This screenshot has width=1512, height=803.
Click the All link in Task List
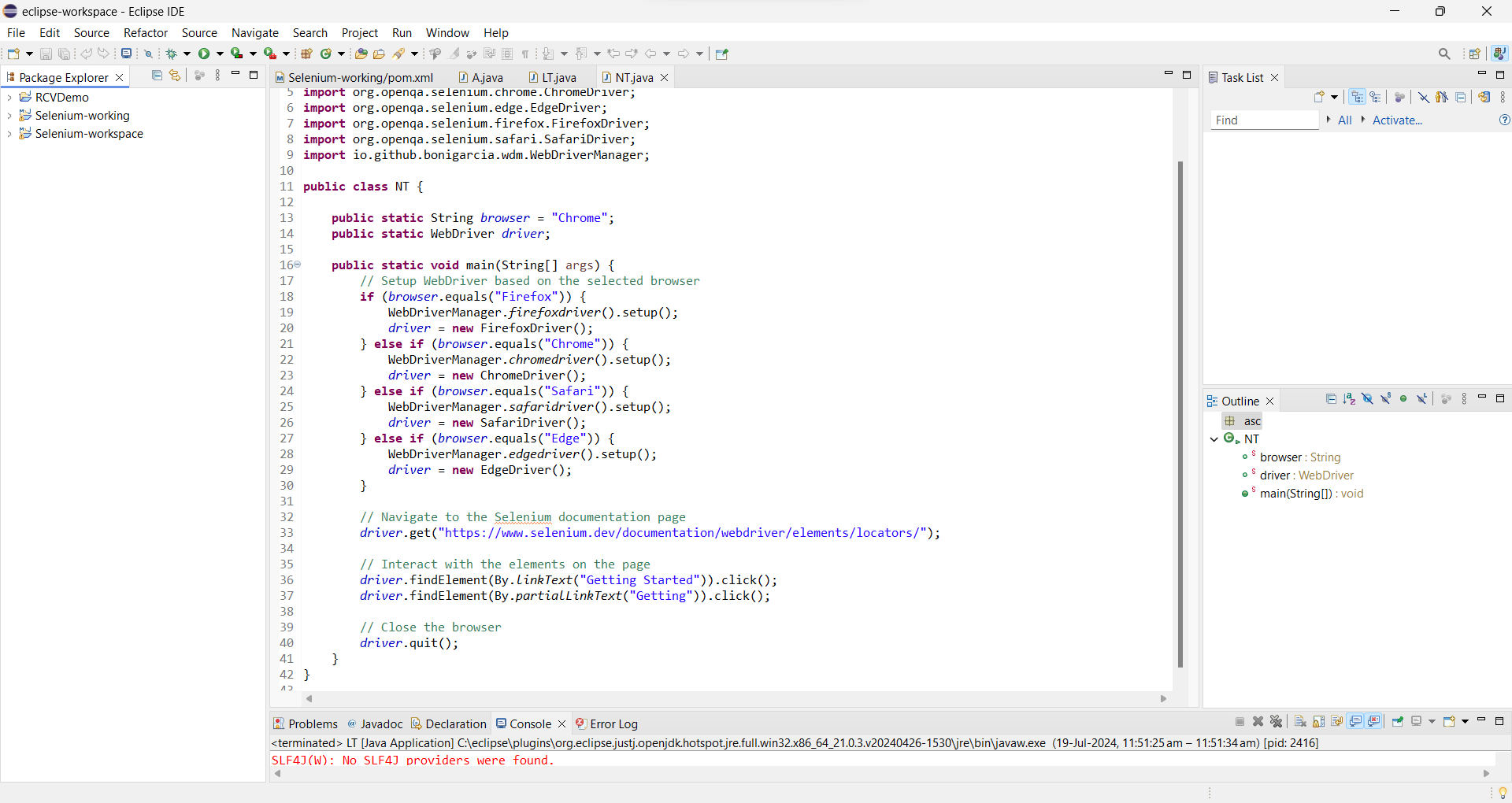(1344, 120)
